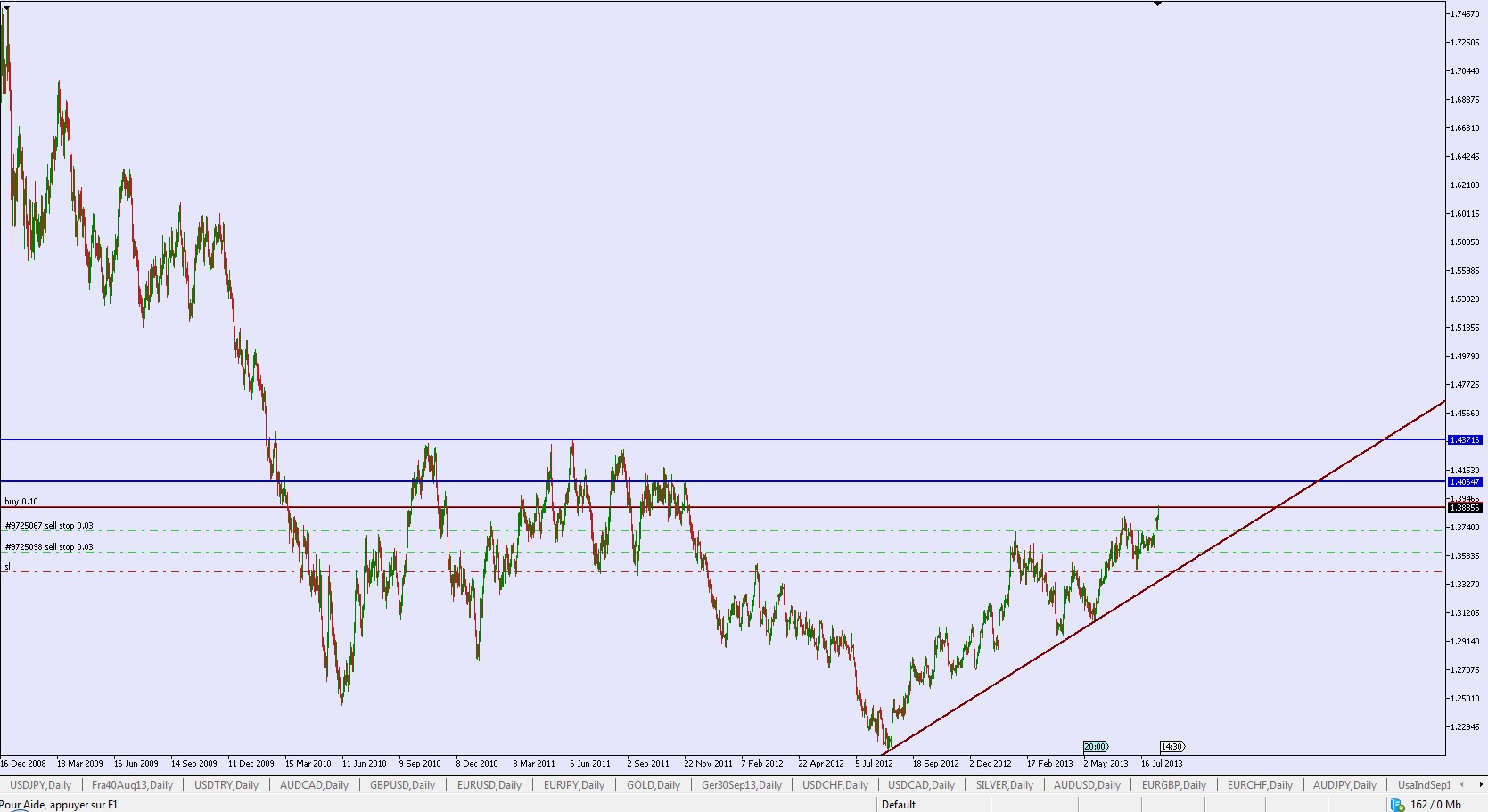Select the USDCHF,Daily chart tab
Image resolution: width=1488 pixels, height=812 pixels.
click(835, 785)
